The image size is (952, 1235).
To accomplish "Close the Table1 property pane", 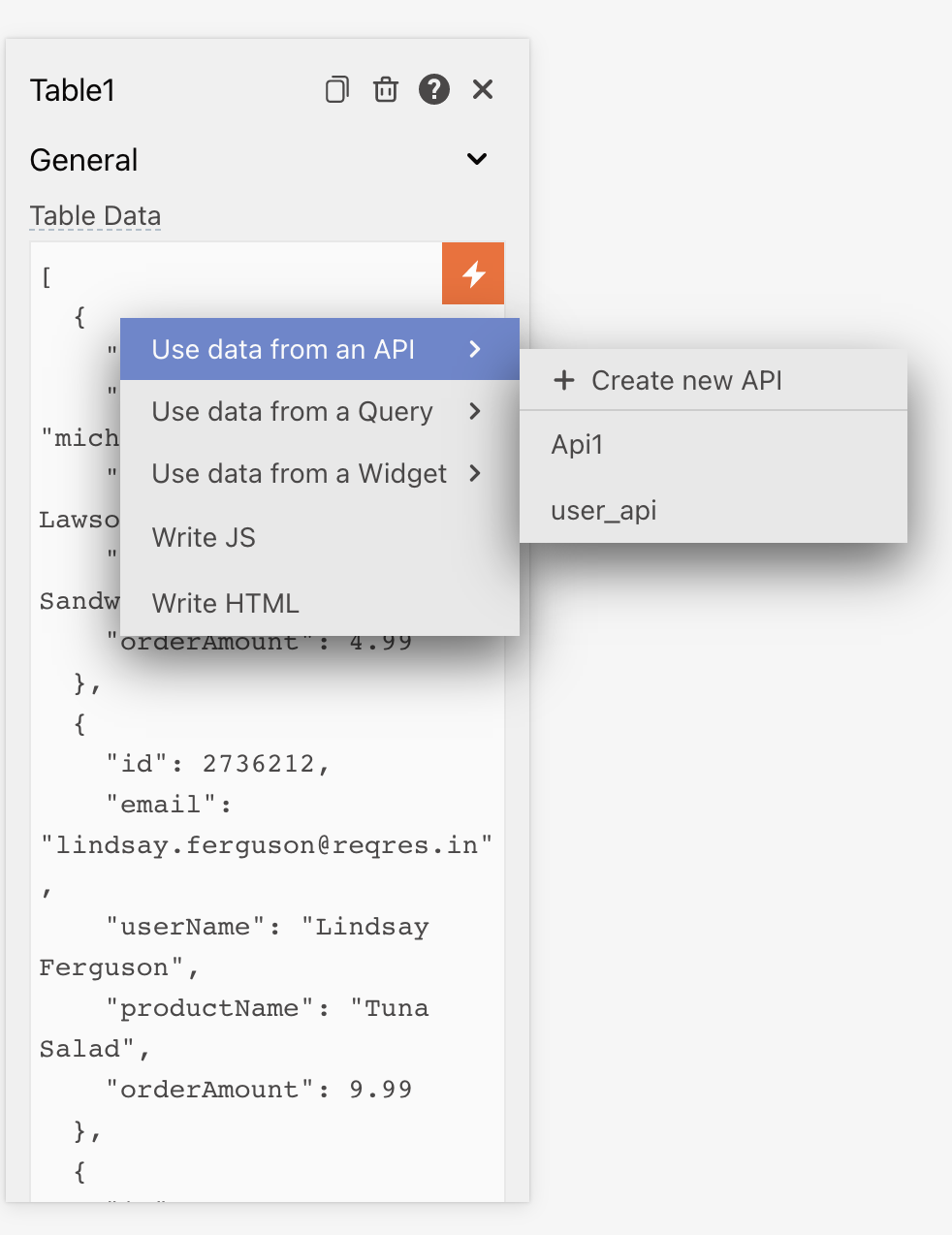I will click(483, 89).
